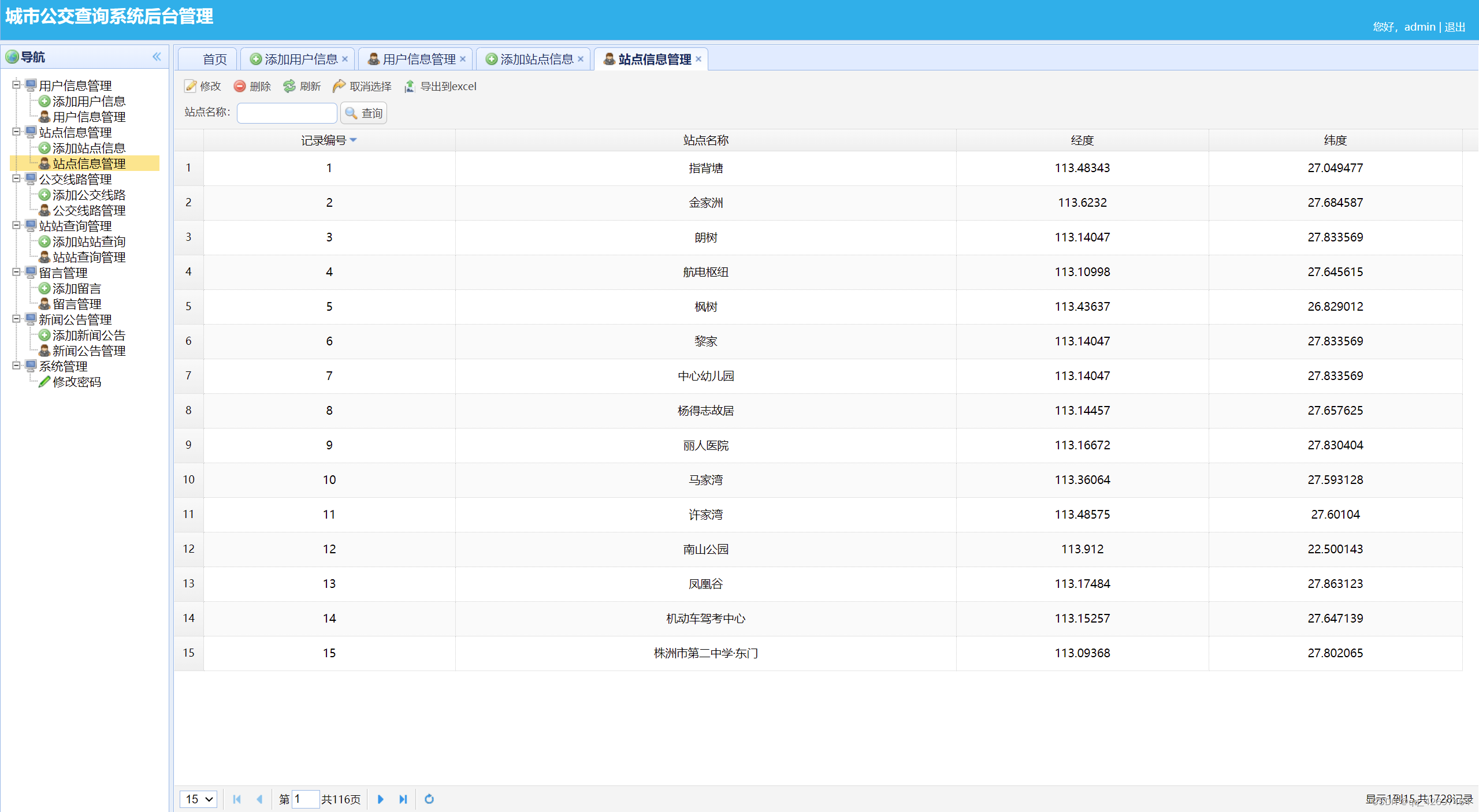This screenshot has height=812, width=1479.
Task: Click the 站点名称 column header
Action: (x=705, y=140)
